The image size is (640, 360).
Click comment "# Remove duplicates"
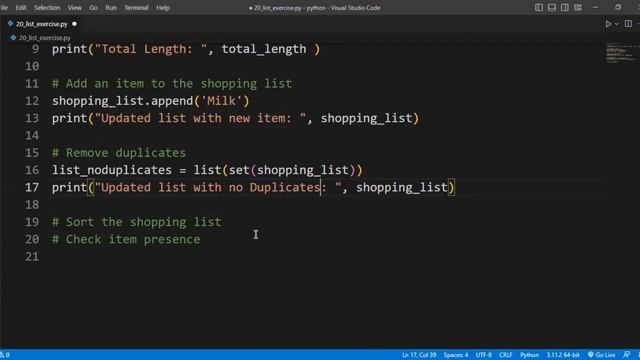[119, 153]
